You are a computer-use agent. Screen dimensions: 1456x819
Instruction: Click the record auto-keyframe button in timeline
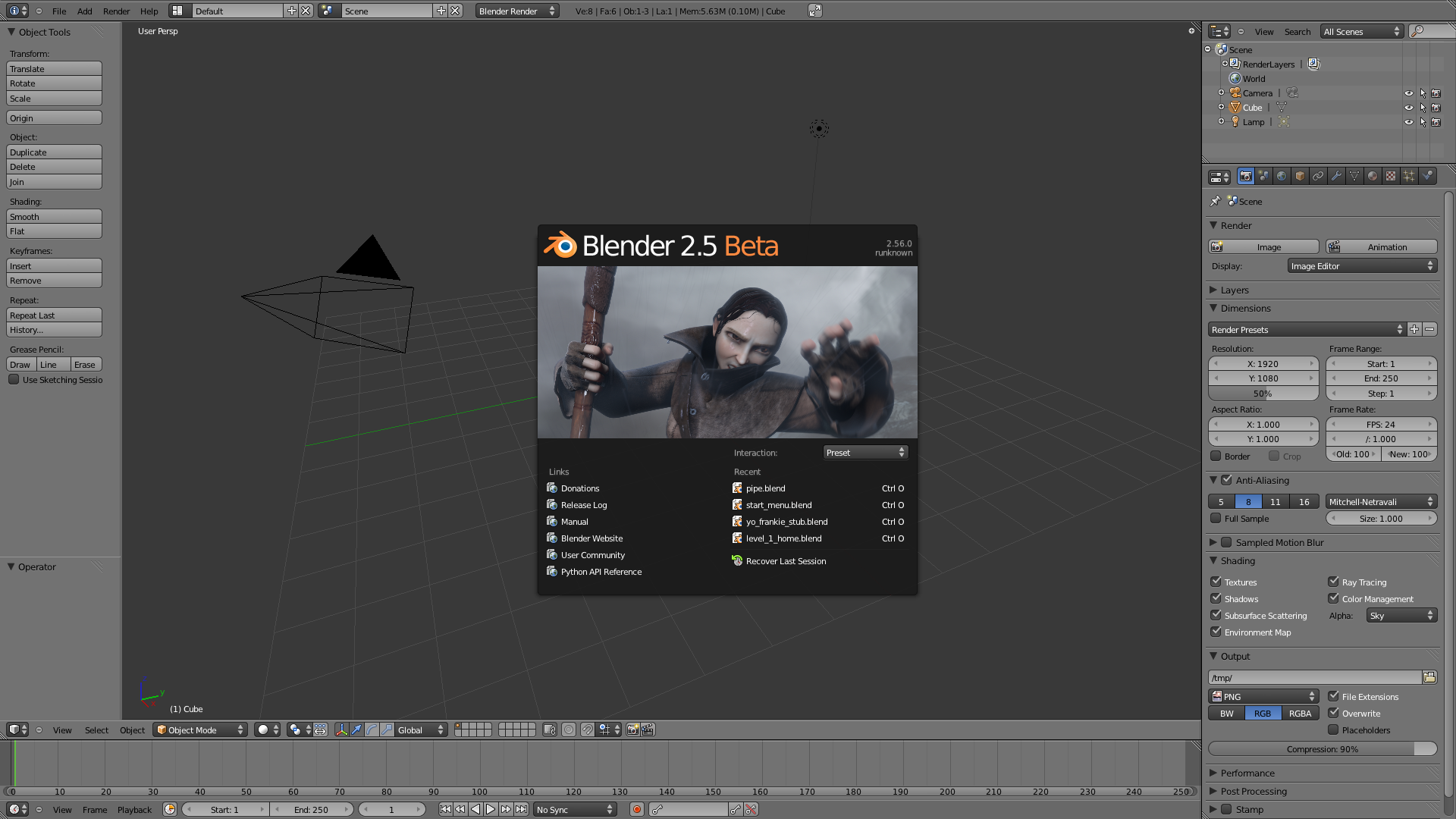(x=637, y=809)
